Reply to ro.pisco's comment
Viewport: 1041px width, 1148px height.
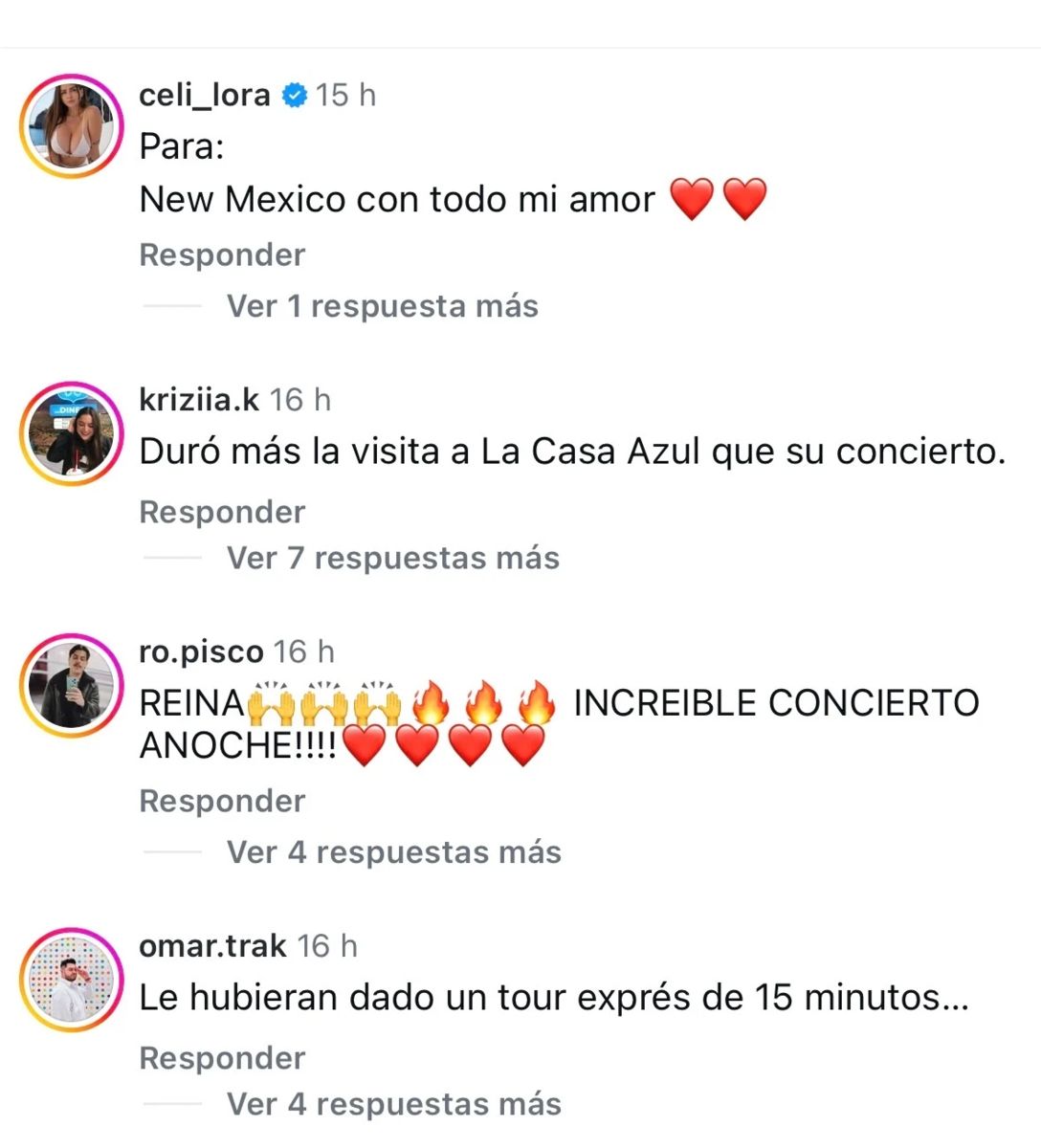click(222, 801)
